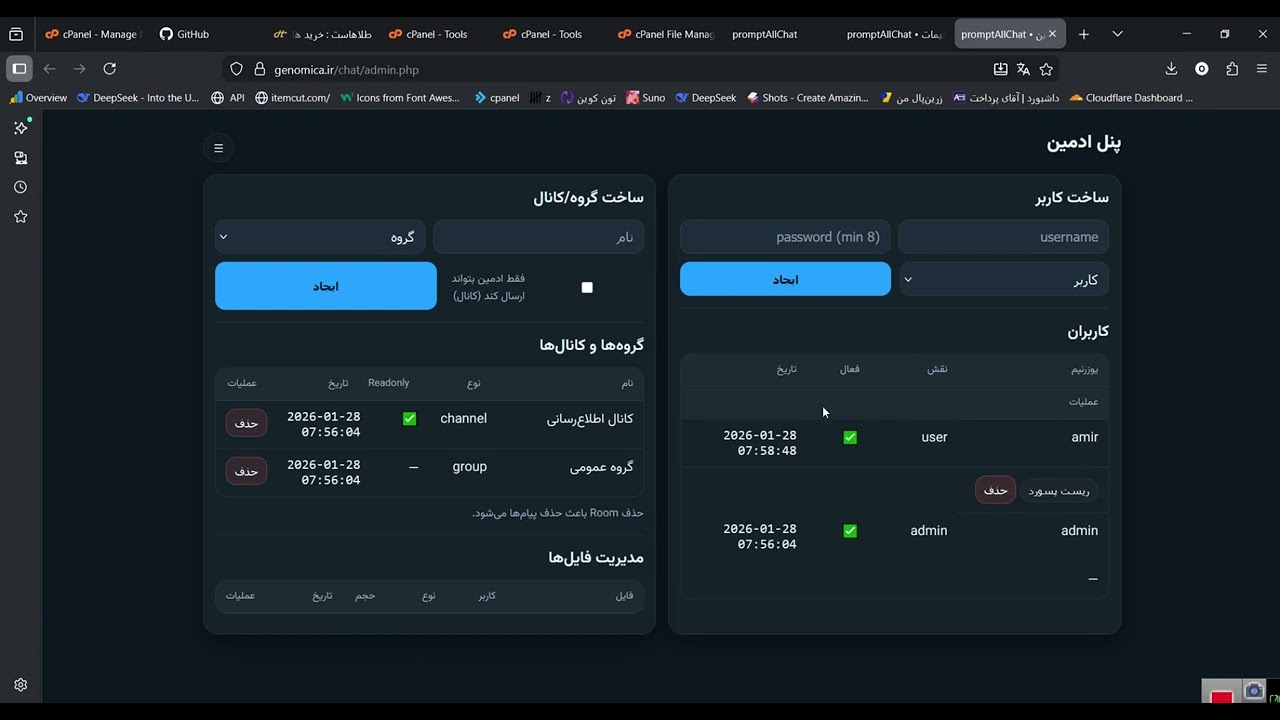Open the Shots - Create Amazing bookmark
Image resolution: width=1280 pixels, height=720 pixels.
tap(807, 98)
